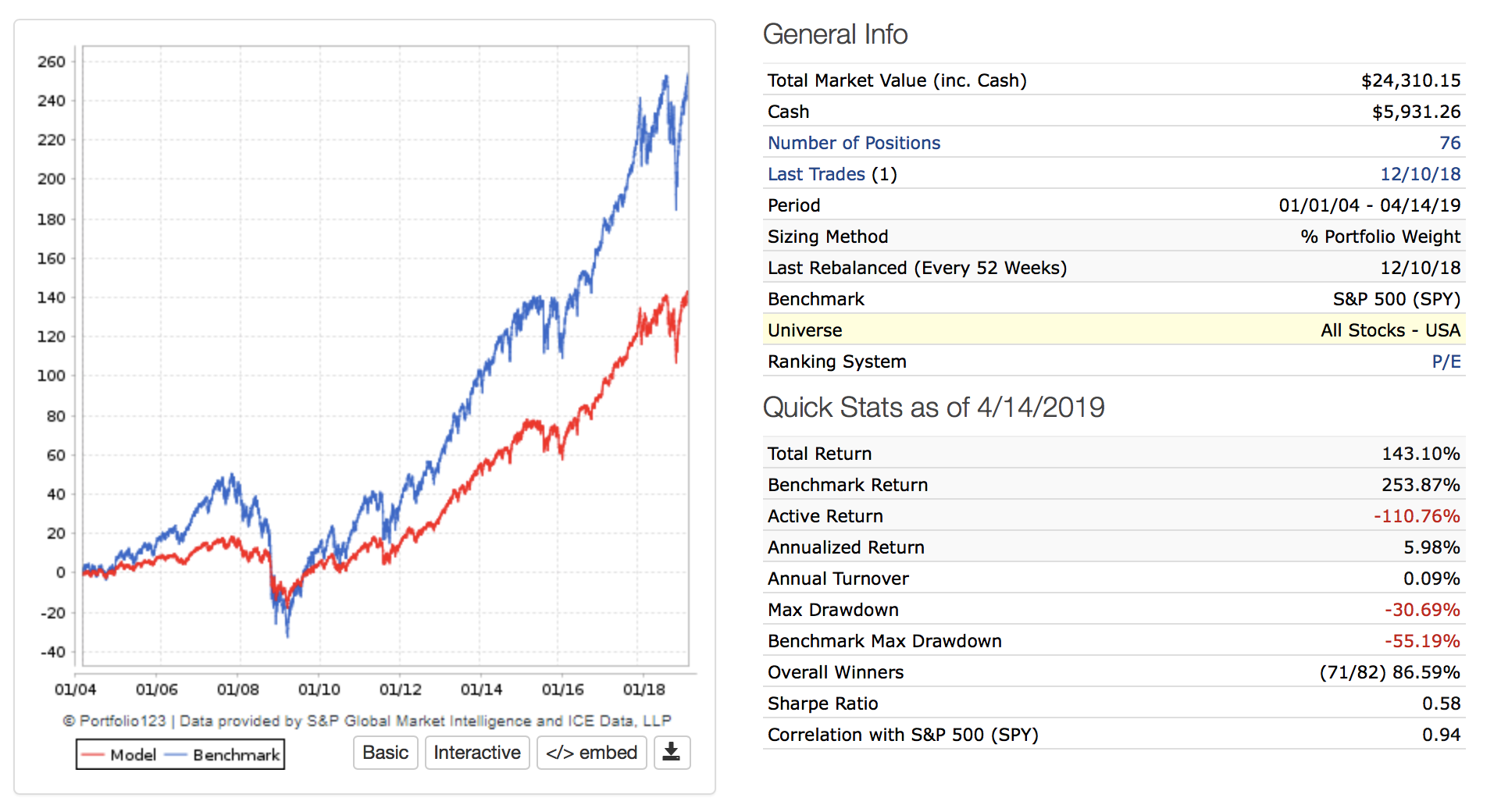The image size is (1501, 812).
Task: Click the Last Trades date 12/10/18
Action: point(1420,174)
